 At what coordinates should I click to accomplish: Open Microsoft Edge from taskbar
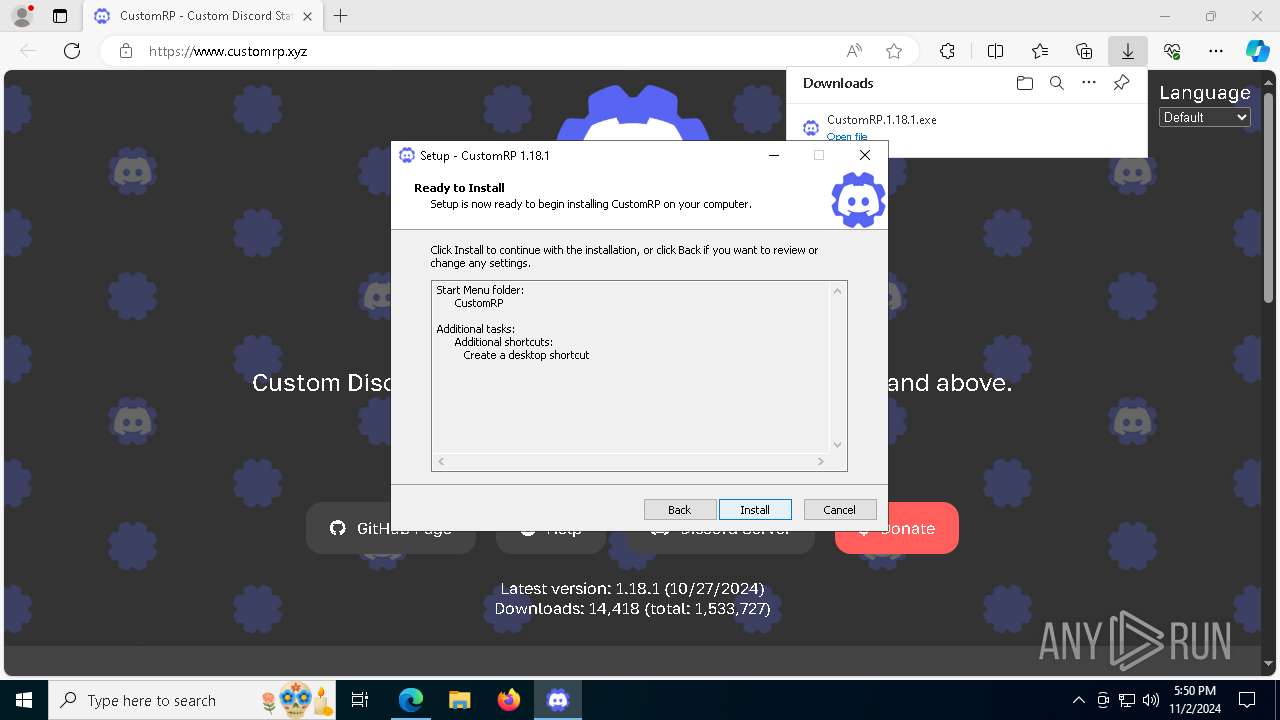tap(411, 700)
